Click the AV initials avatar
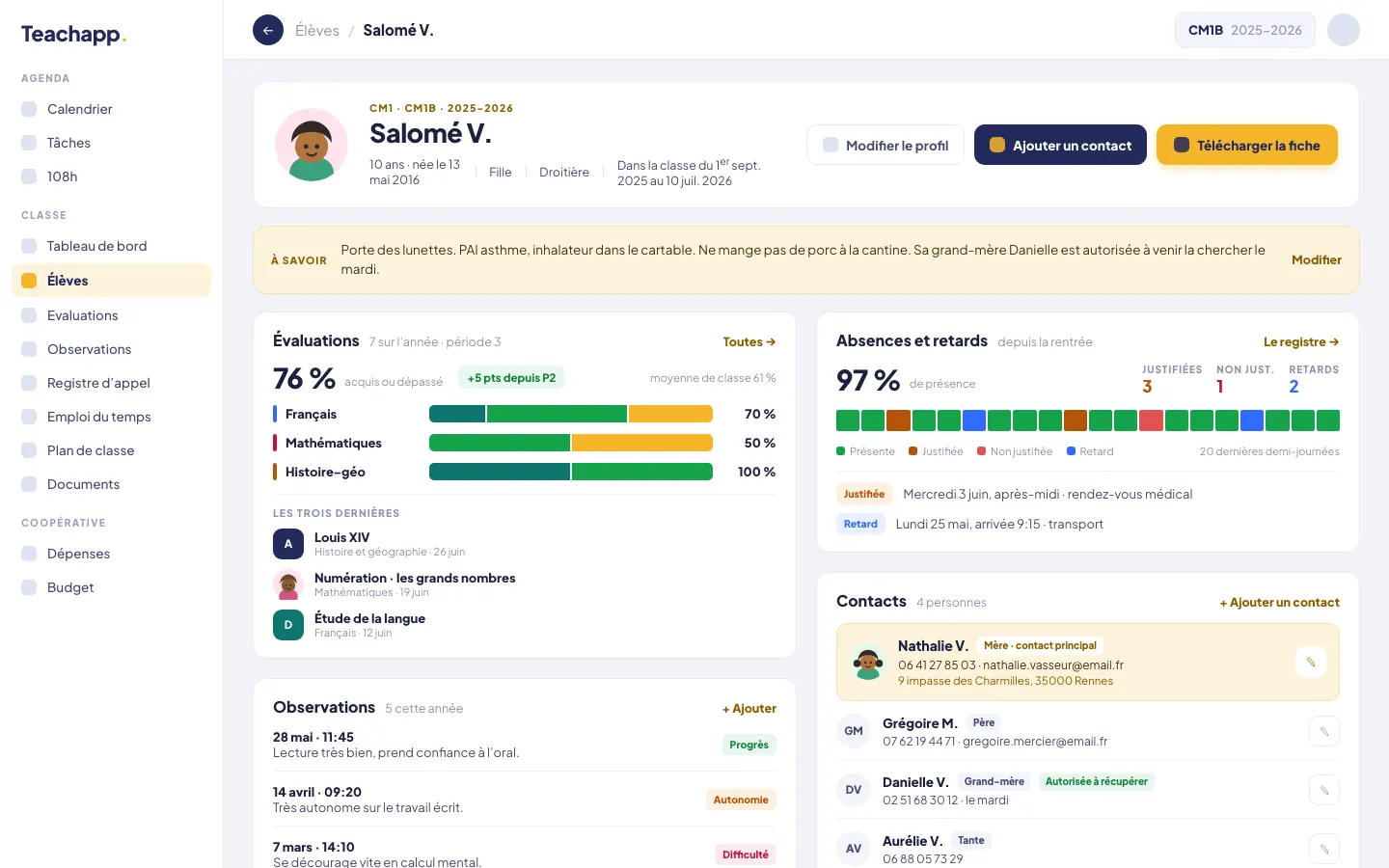This screenshot has height=868, width=1389. pyautogui.click(x=854, y=849)
